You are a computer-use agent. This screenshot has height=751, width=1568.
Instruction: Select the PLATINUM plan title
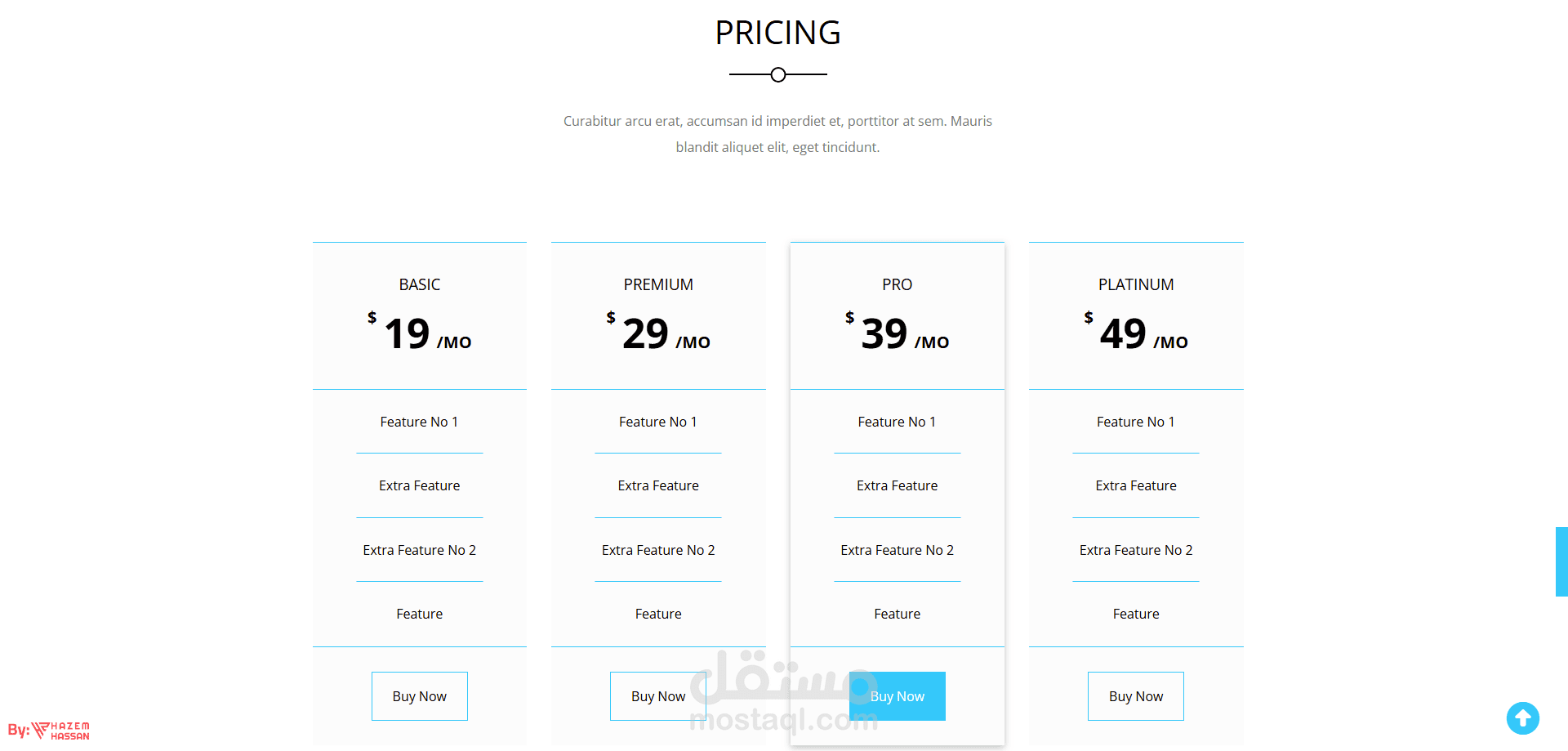[x=1136, y=284]
